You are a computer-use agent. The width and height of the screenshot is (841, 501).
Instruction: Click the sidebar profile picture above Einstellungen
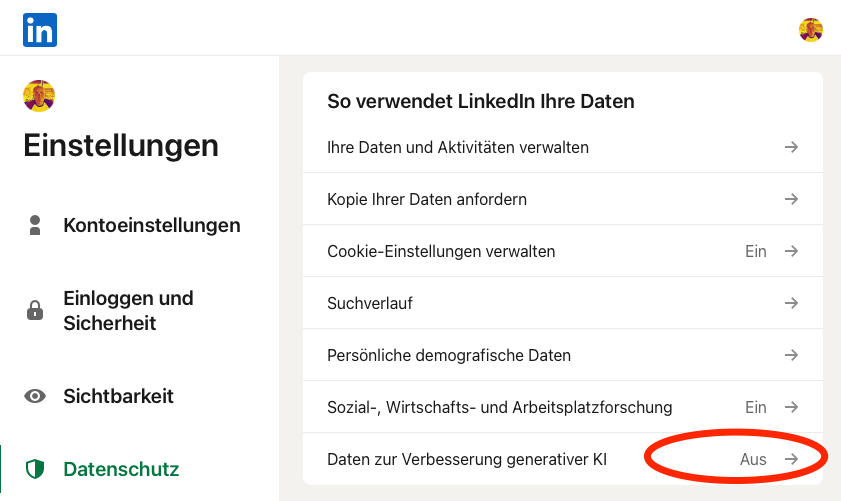39,96
